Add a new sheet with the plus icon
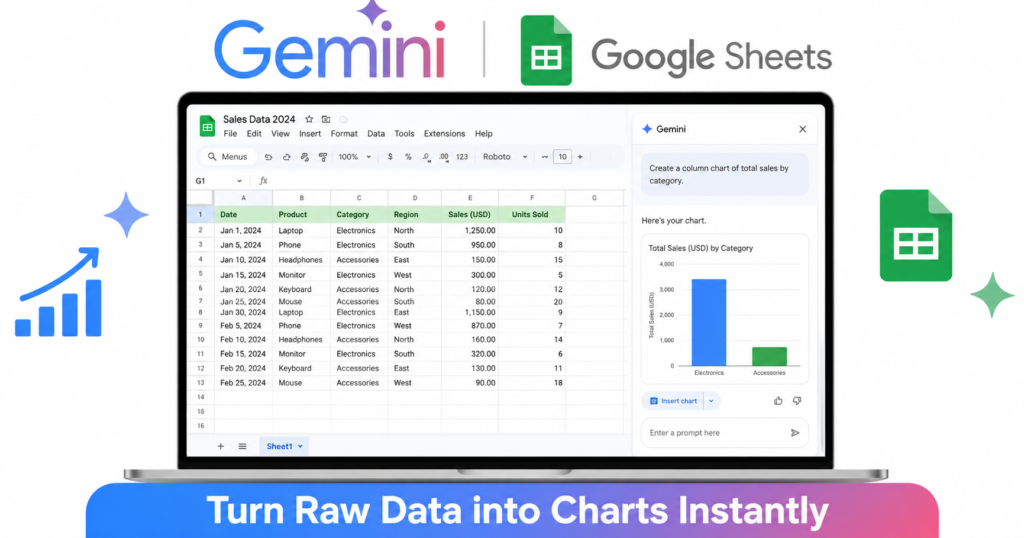The image size is (1024, 538). [221, 447]
